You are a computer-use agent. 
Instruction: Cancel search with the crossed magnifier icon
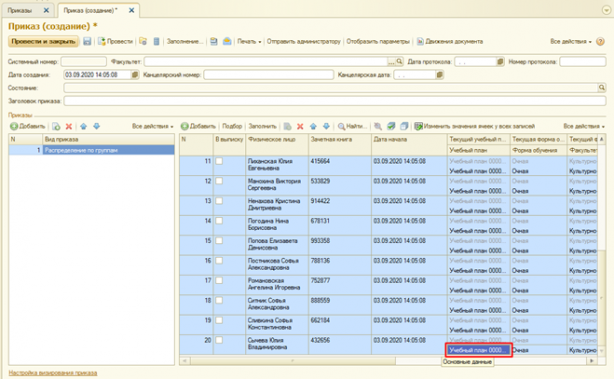click(378, 126)
